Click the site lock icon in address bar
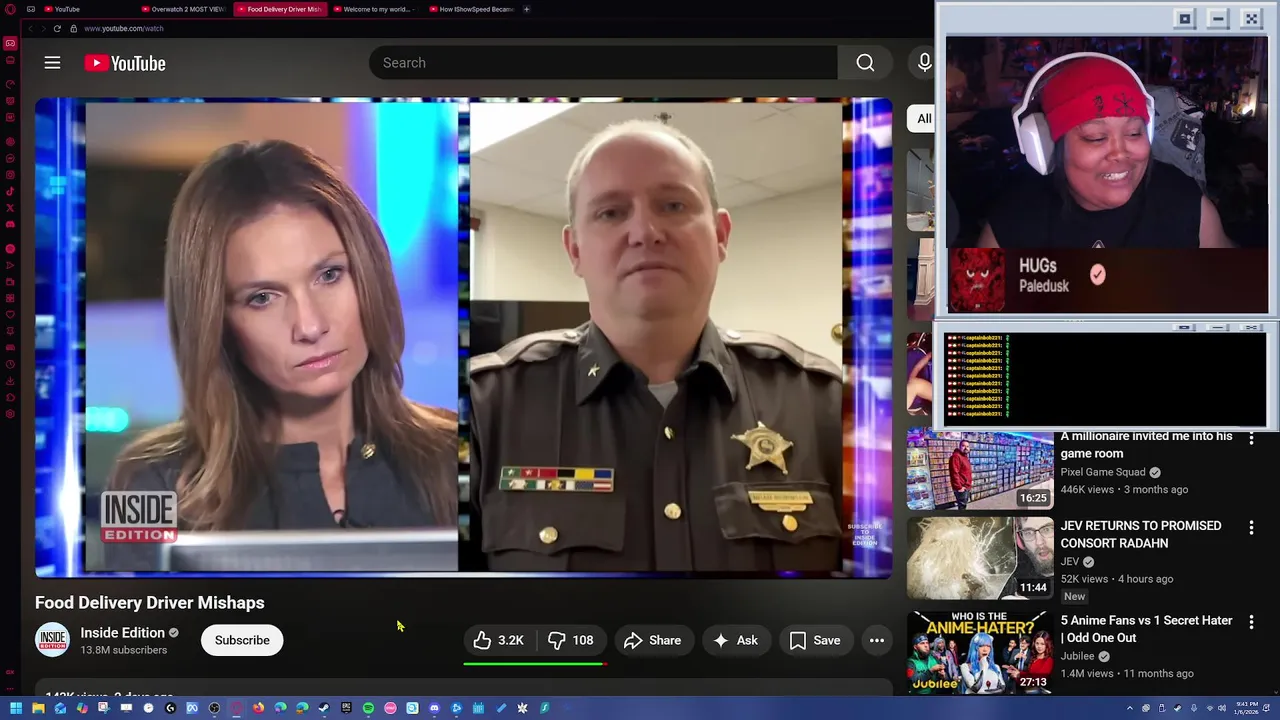Image resolution: width=1280 pixels, height=720 pixels. (73, 28)
